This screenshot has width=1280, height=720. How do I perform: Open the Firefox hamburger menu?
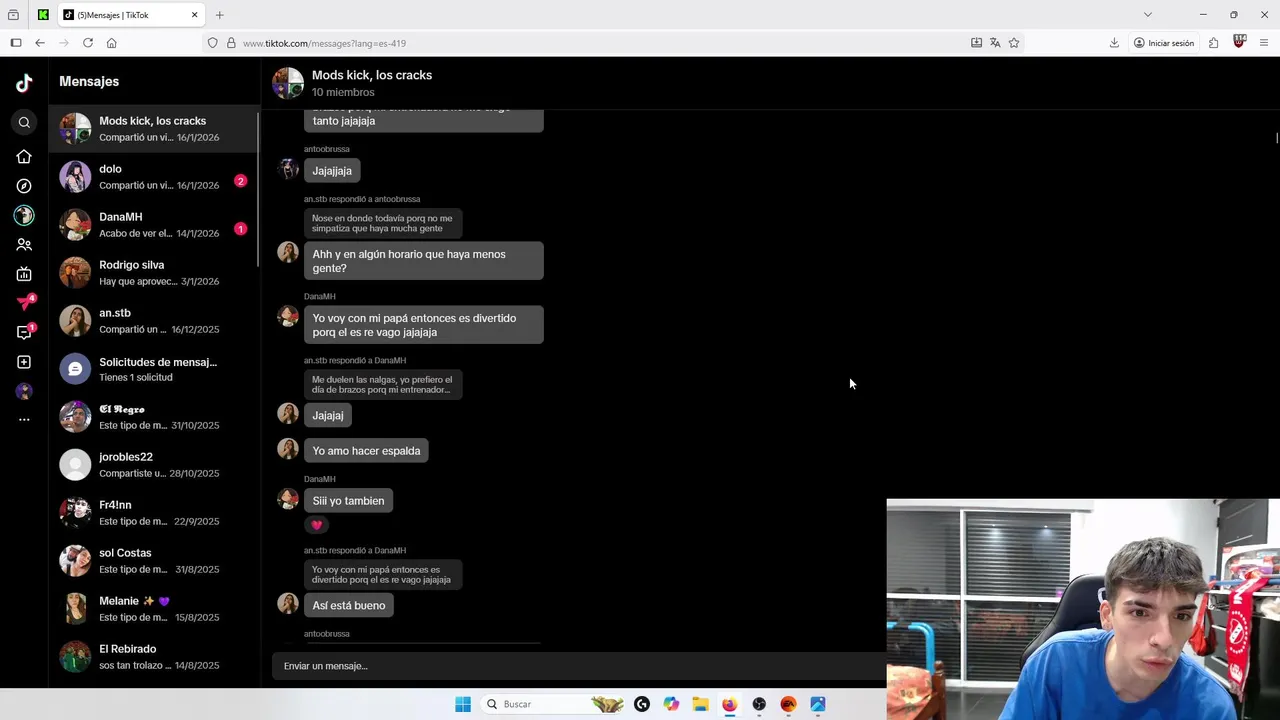[x=1265, y=43]
